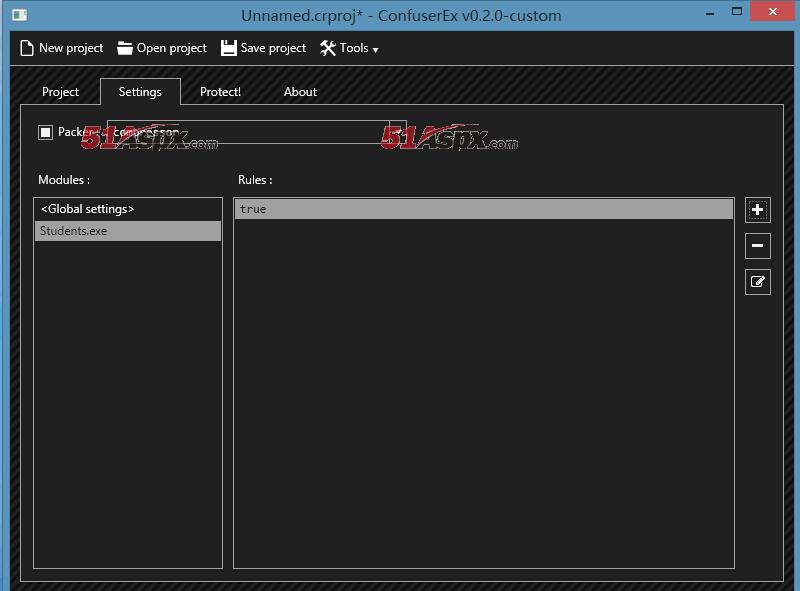Minimize the ConfuserEx window
The width and height of the screenshot is (800, 591).
tap(710, 14)
